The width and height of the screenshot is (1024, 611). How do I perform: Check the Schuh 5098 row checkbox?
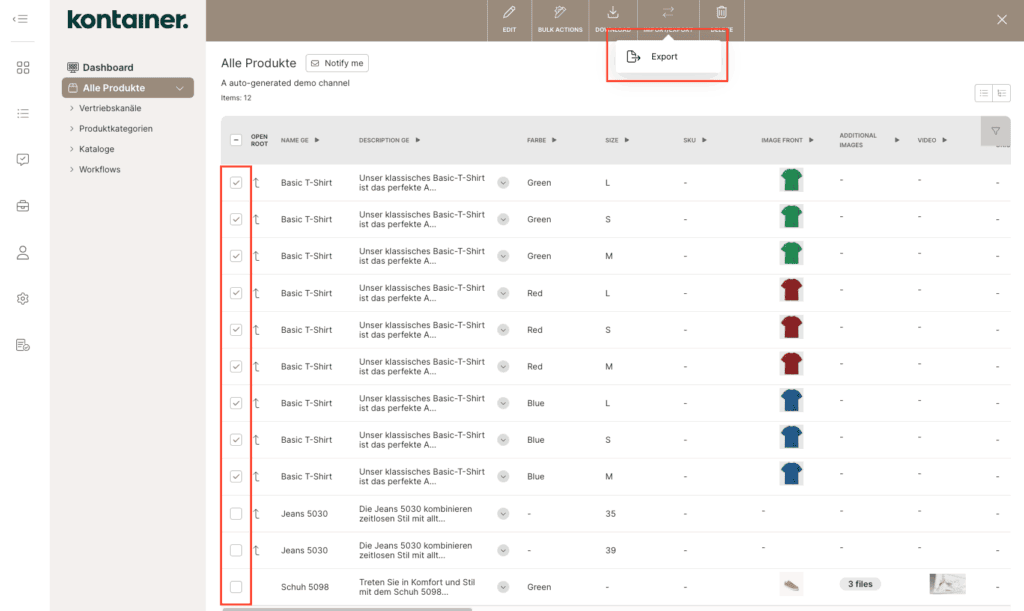pos(236,587)
